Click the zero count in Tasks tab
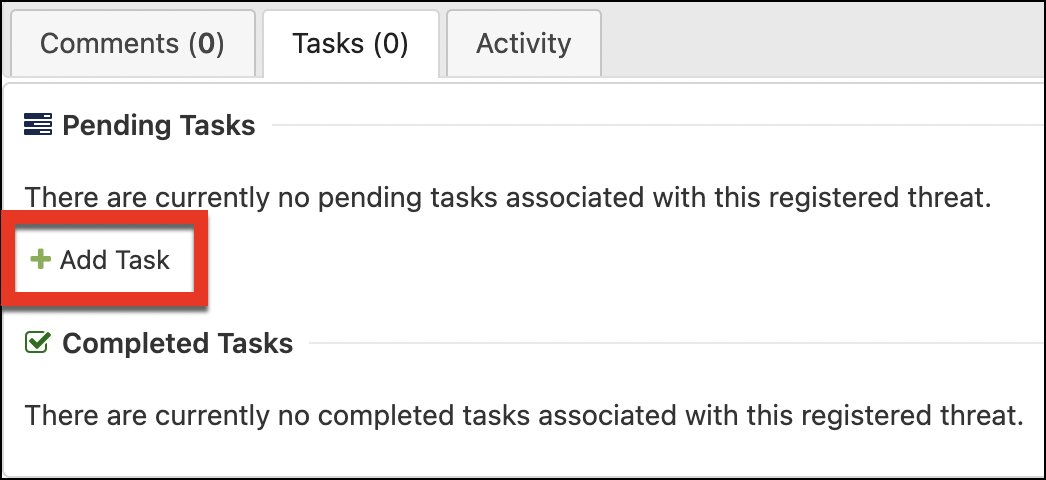This screenshot has height=480, width=1046. pyautogui.click(x=390, y=44)
